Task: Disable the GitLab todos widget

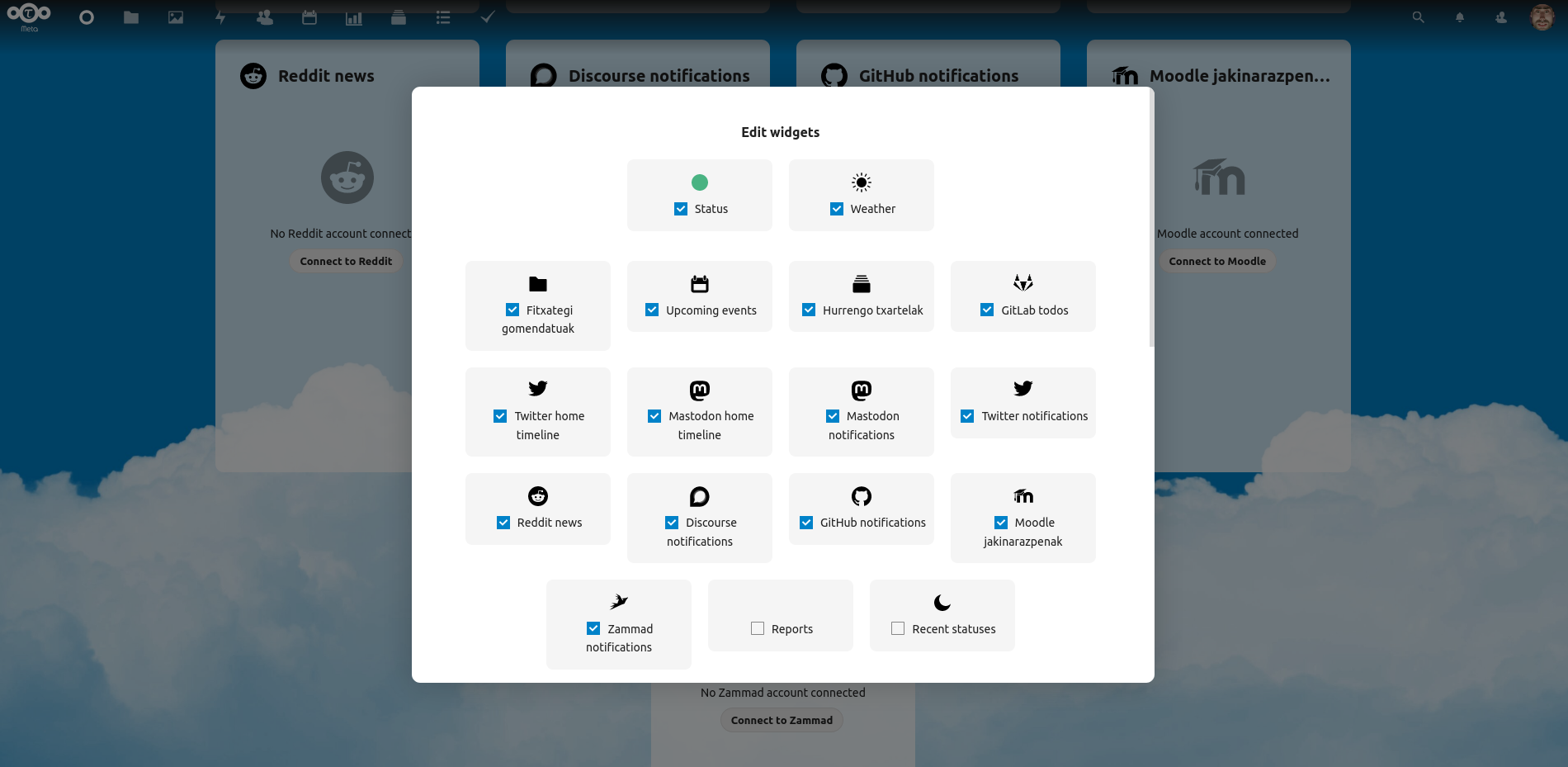Action: pyautogui.click(x=987, y=310)
